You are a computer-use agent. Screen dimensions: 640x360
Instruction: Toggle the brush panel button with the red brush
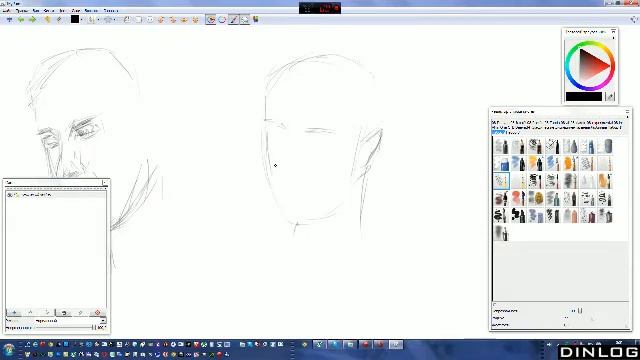point(233,19)
